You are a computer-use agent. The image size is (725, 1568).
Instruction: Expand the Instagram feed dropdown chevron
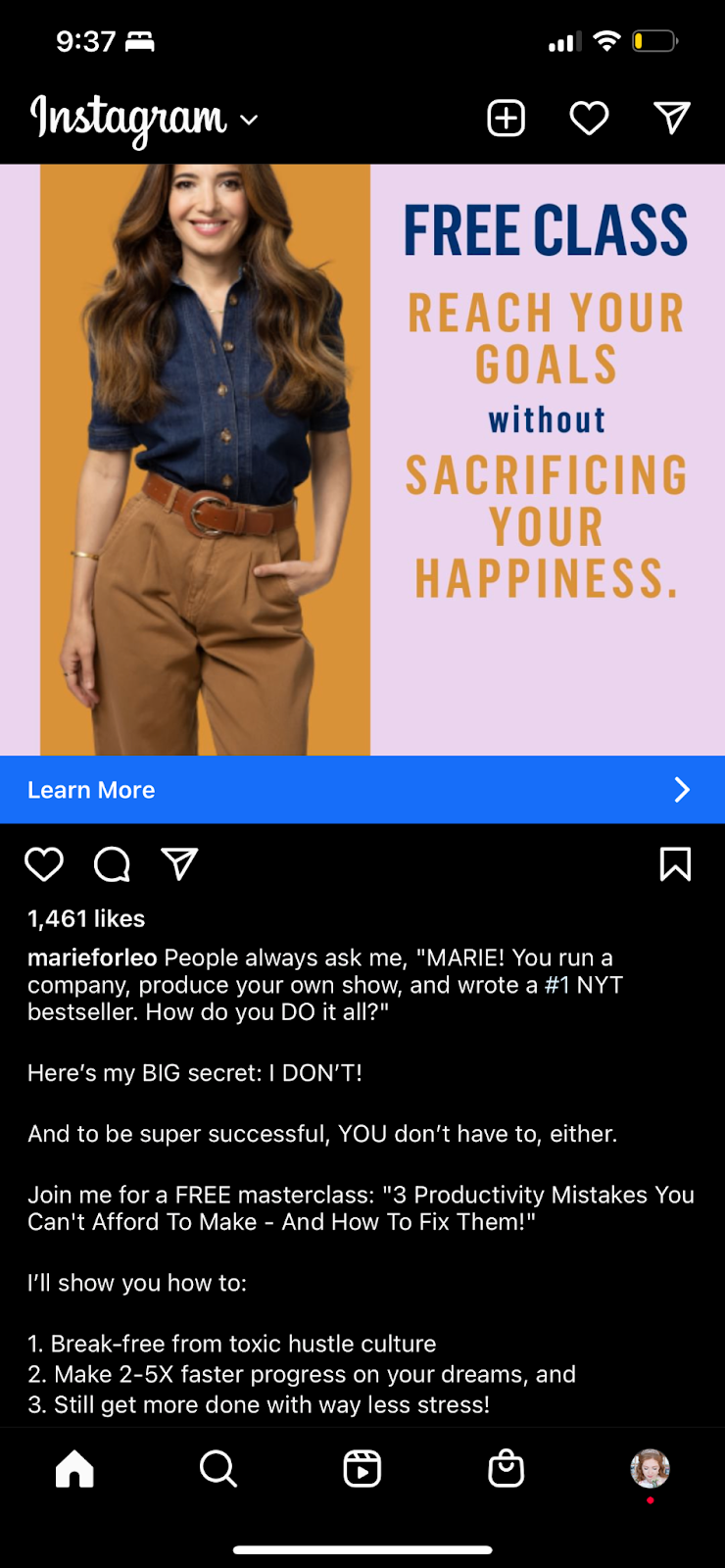pos(250,120)
